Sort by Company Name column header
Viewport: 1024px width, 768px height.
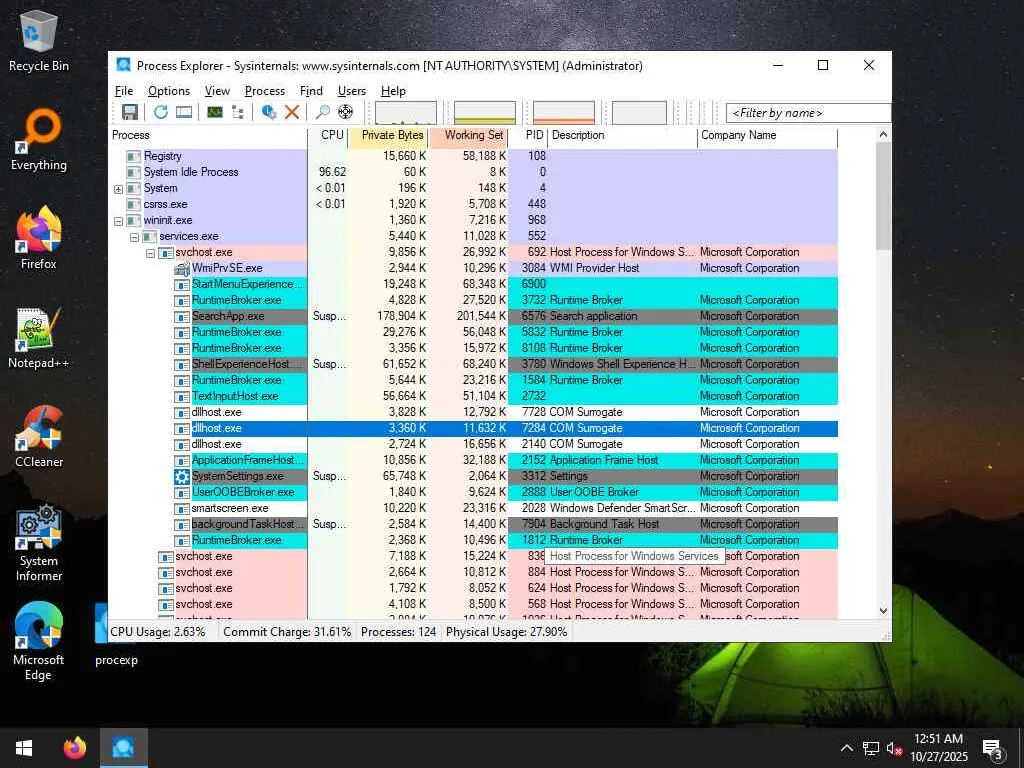(767, 135)
